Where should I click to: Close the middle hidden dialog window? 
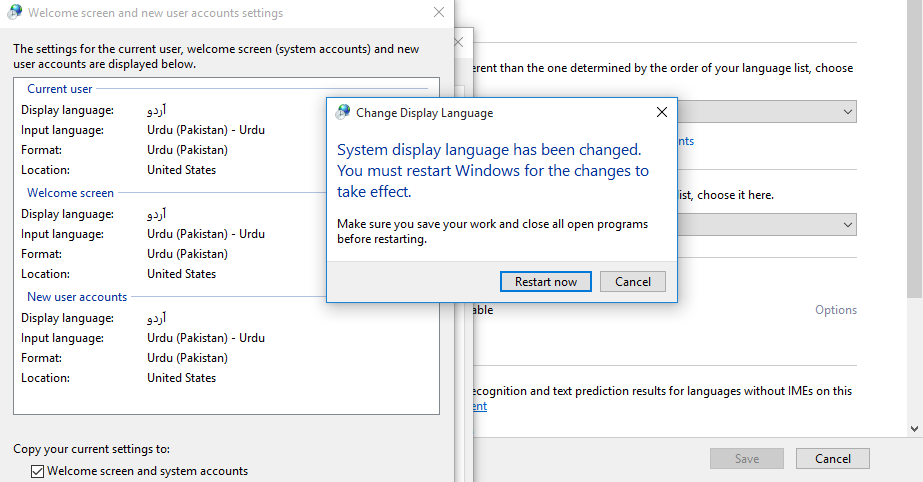[459, 42]
